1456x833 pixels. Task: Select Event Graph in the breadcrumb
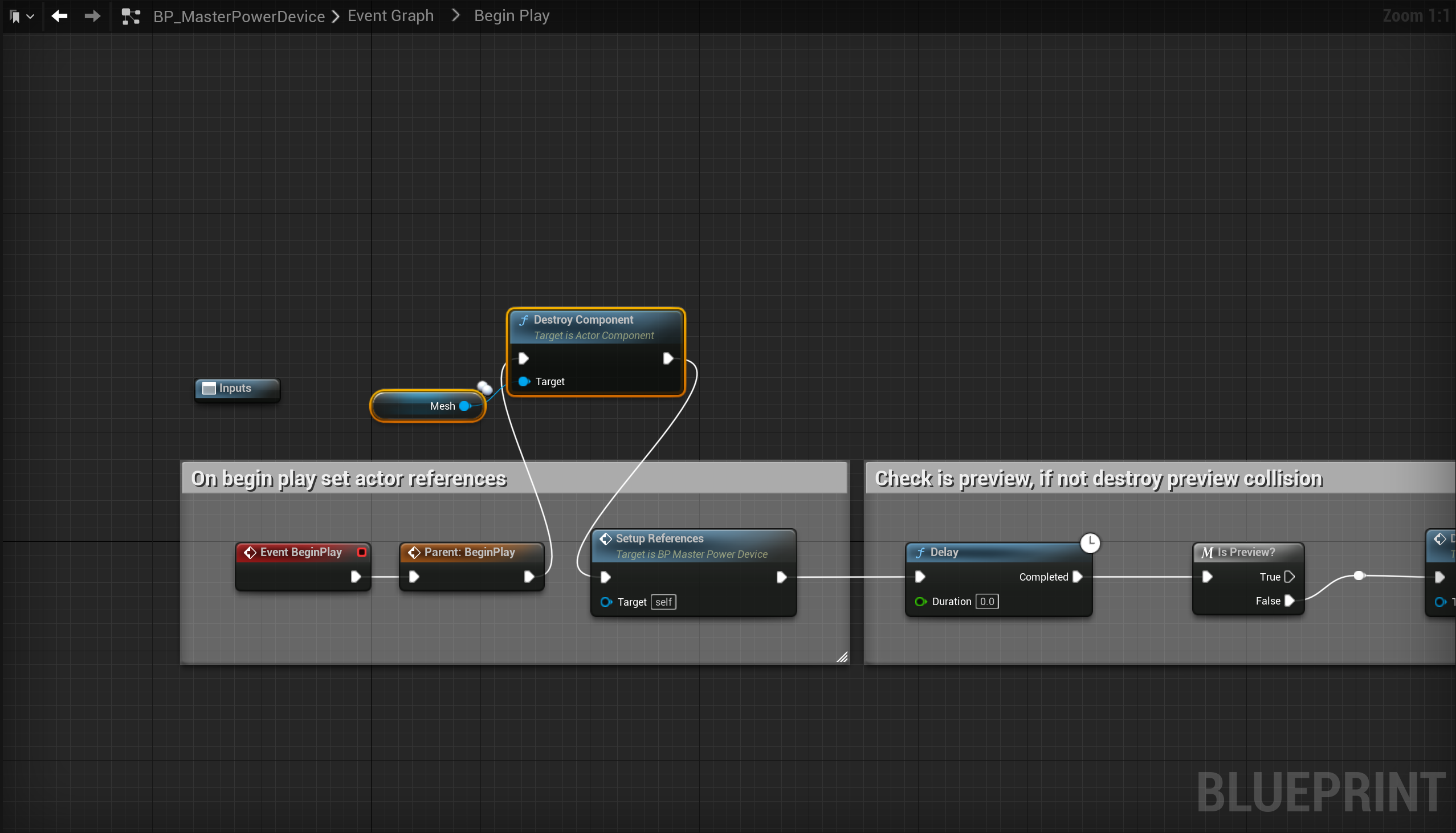pyautogui.click(x=390, y=15)
